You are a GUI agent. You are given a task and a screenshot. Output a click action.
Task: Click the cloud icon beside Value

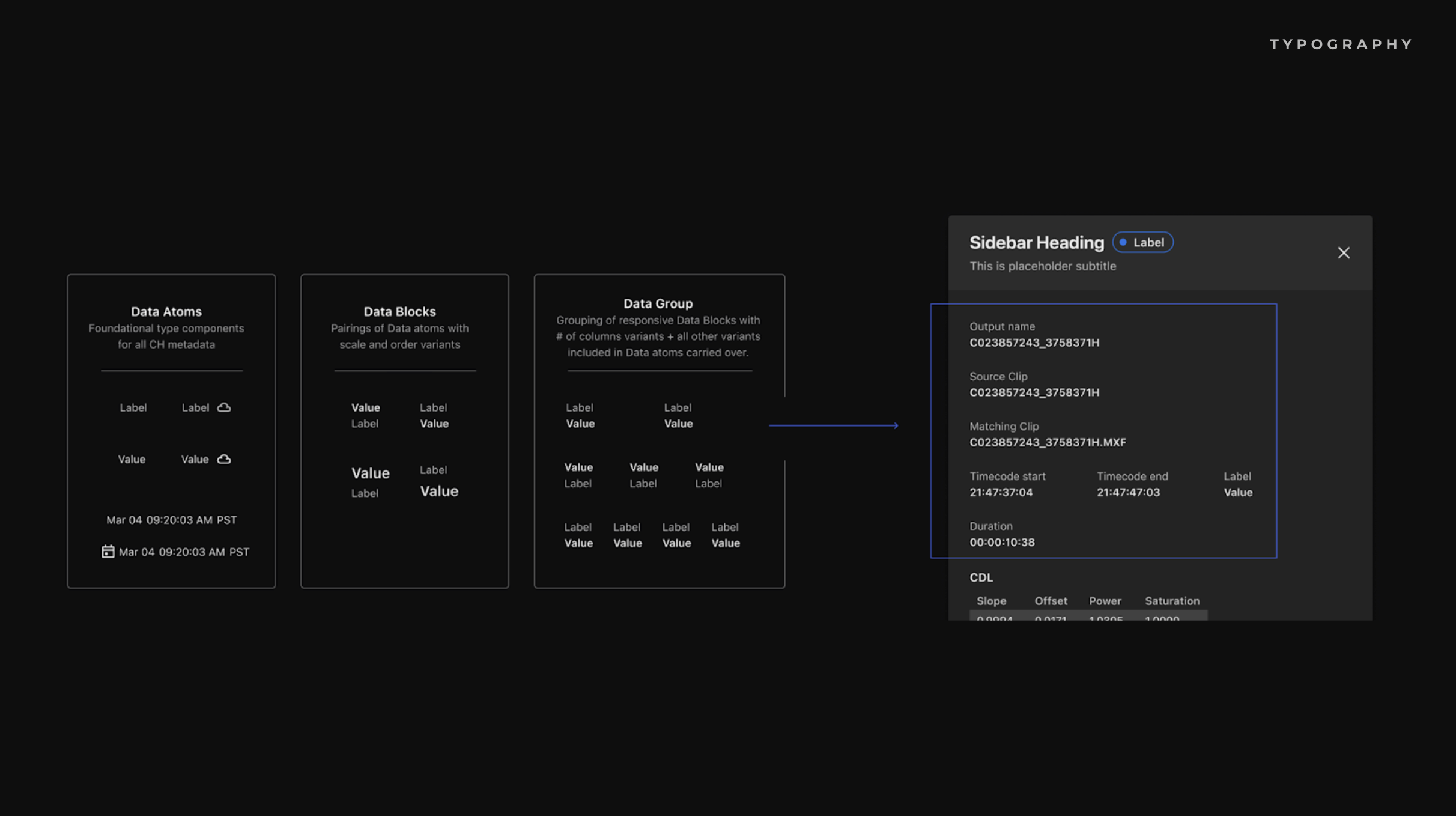click(224, 459)
